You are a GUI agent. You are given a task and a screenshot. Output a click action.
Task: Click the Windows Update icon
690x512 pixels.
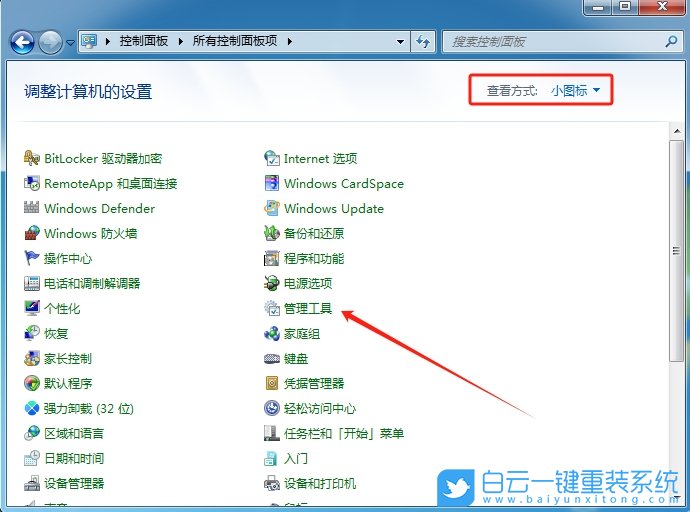tap(272, 208)
